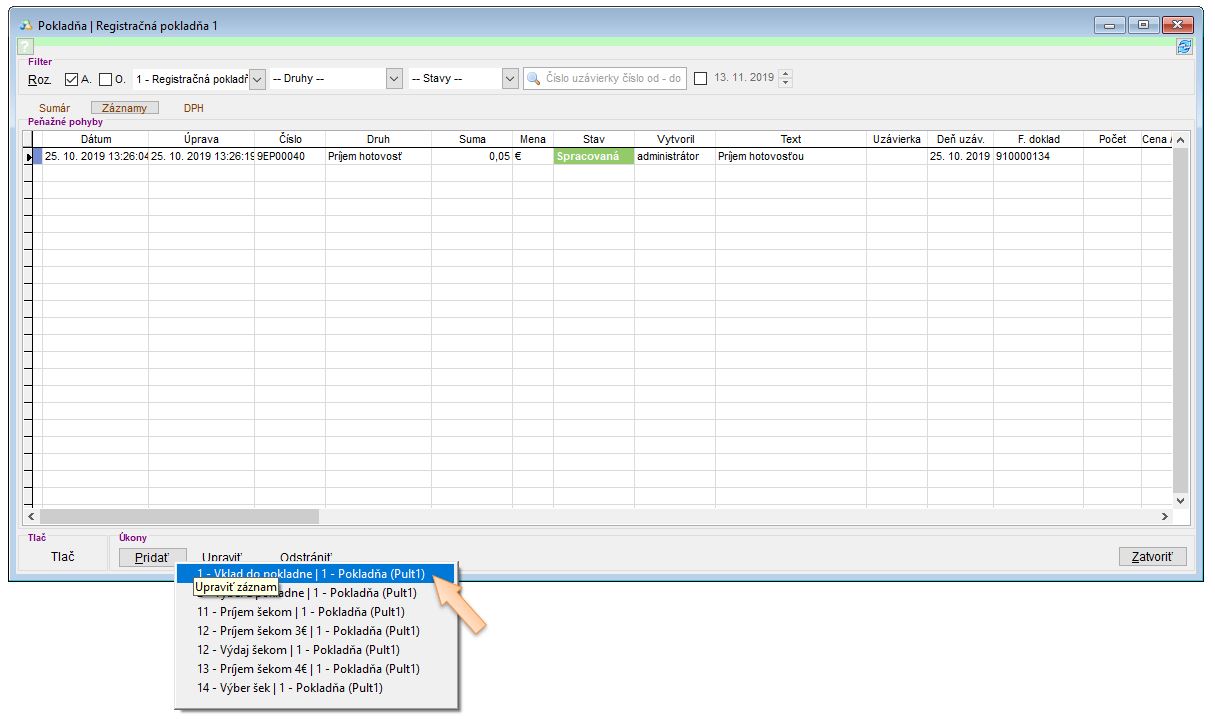1215x722 pixels.
Task: Click the refresh icon at top right
Action: (x=1184, y=46)
